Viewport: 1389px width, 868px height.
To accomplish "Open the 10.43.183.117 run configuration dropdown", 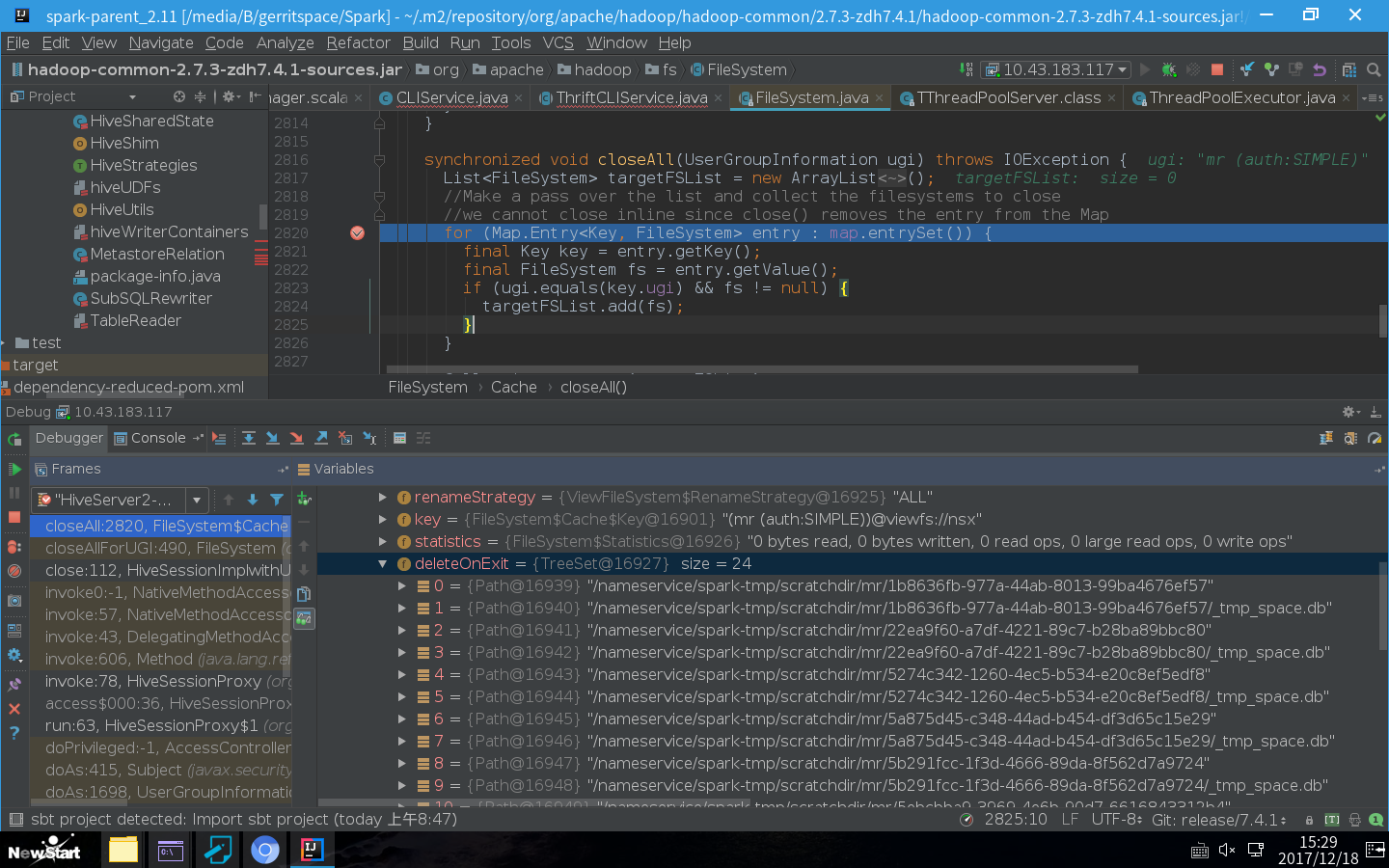I will 1057,69.
